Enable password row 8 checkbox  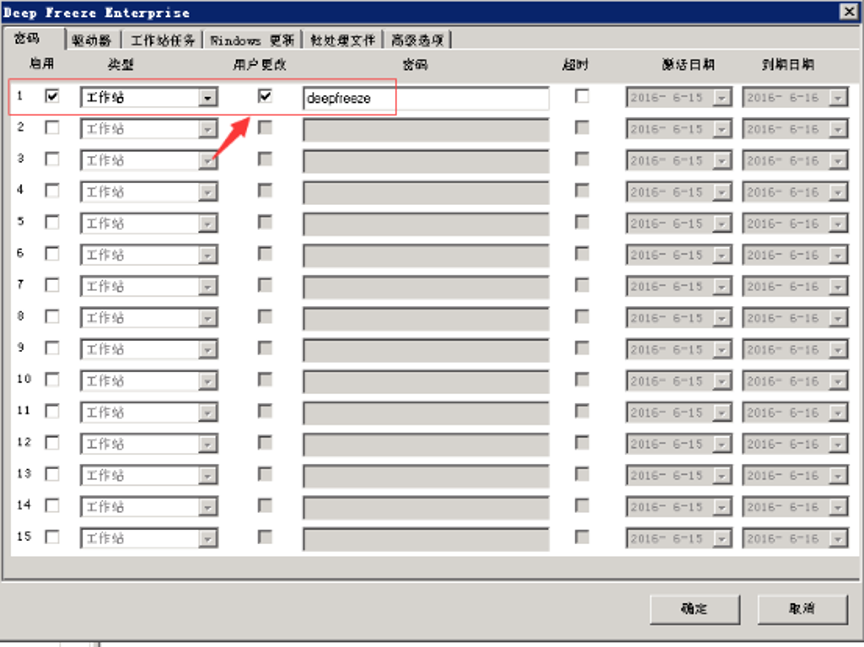pos(52,316)
